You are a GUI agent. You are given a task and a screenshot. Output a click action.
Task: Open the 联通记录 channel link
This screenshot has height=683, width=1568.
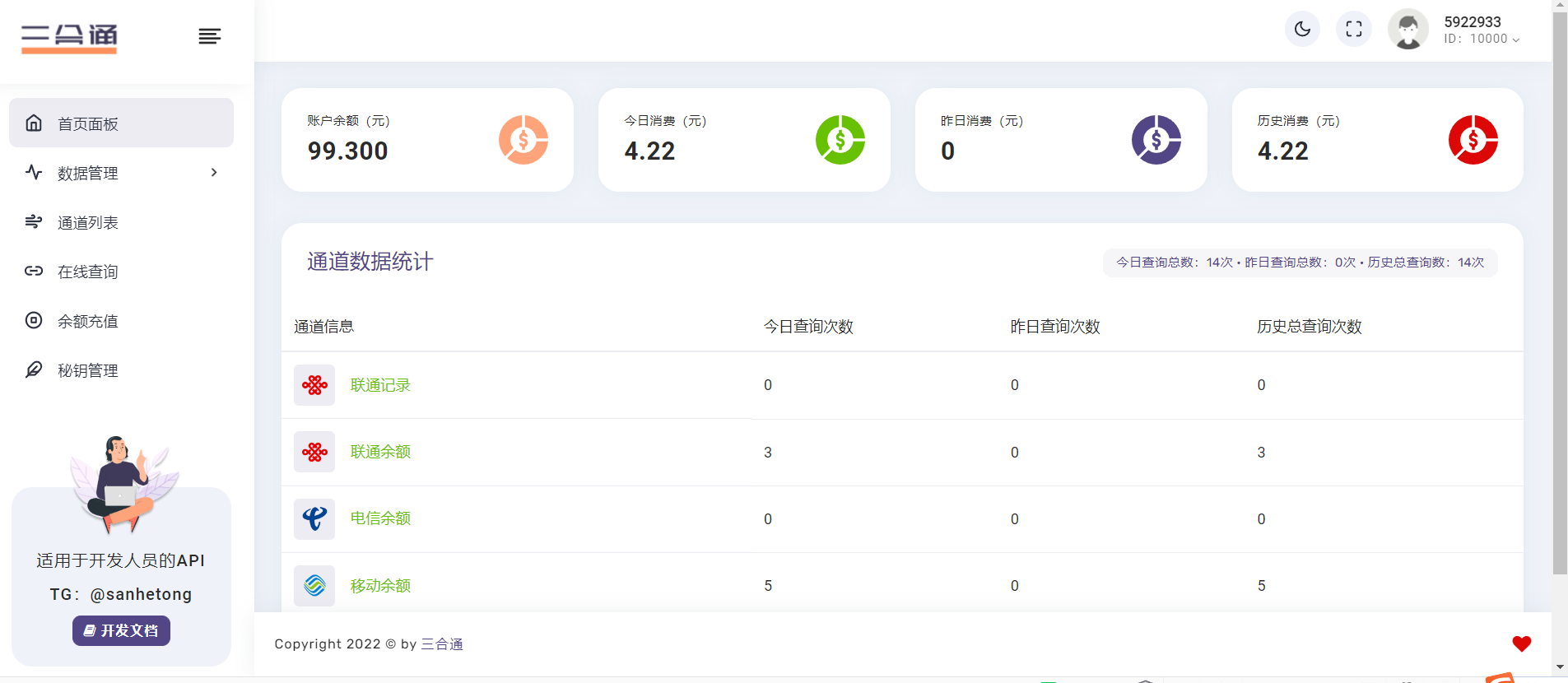pyautogui.click(x=380, y=385)
